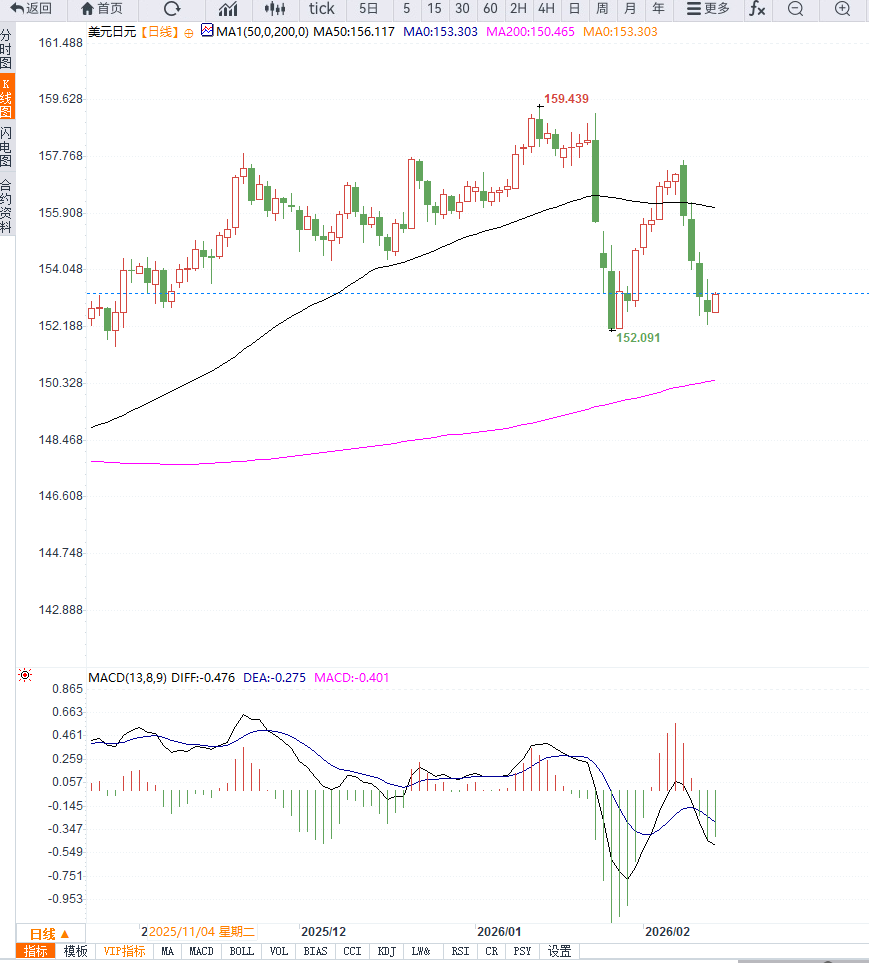Click the orange crosshair icon after 日线
This screenshot has width=869, height=963.
(x=189, y=33)
